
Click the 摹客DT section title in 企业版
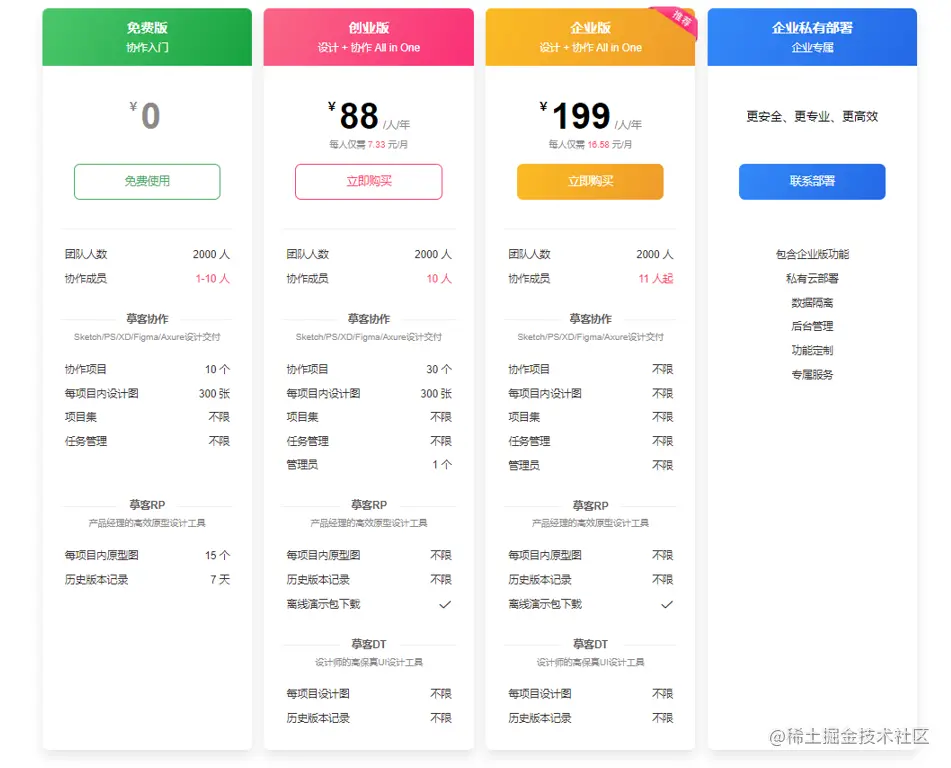coord(590,644)
